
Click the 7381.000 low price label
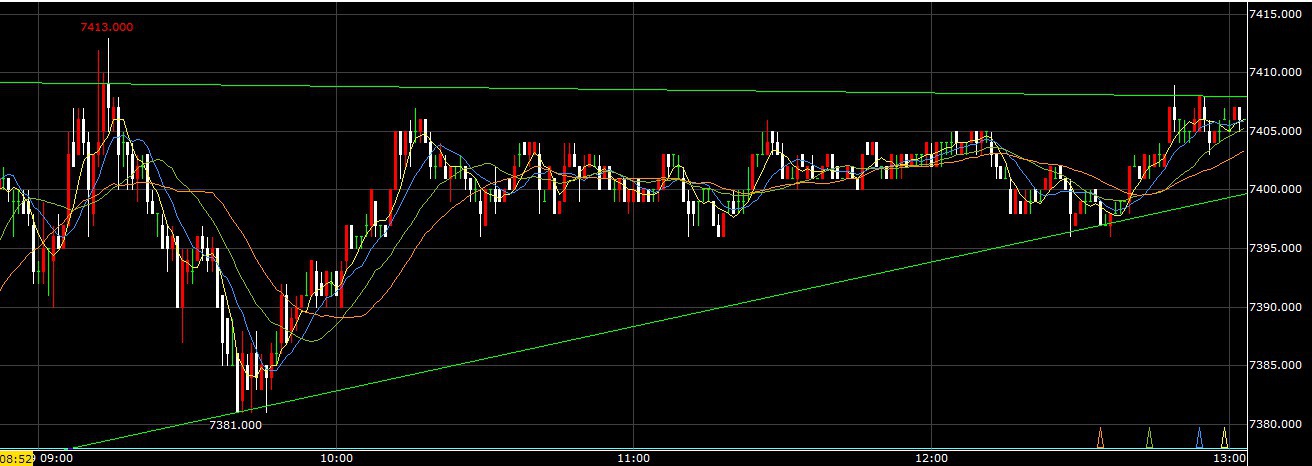click(235, 425)
